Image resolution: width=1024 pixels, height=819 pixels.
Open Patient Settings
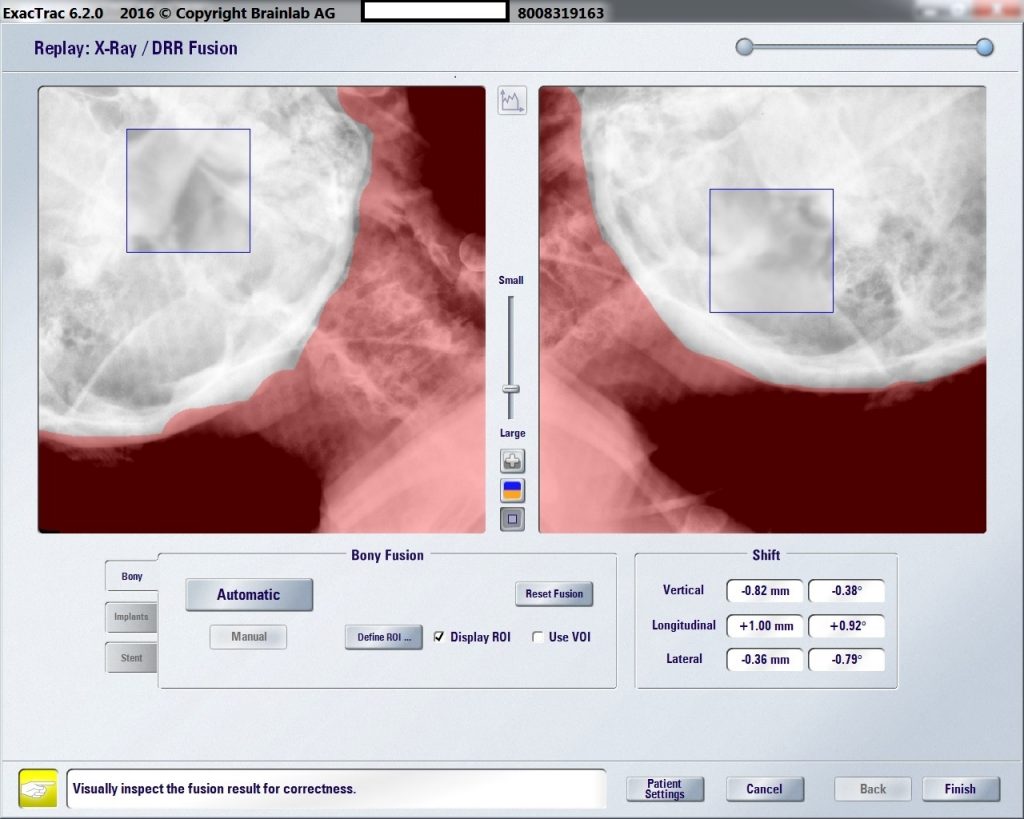tap(665, 789)
